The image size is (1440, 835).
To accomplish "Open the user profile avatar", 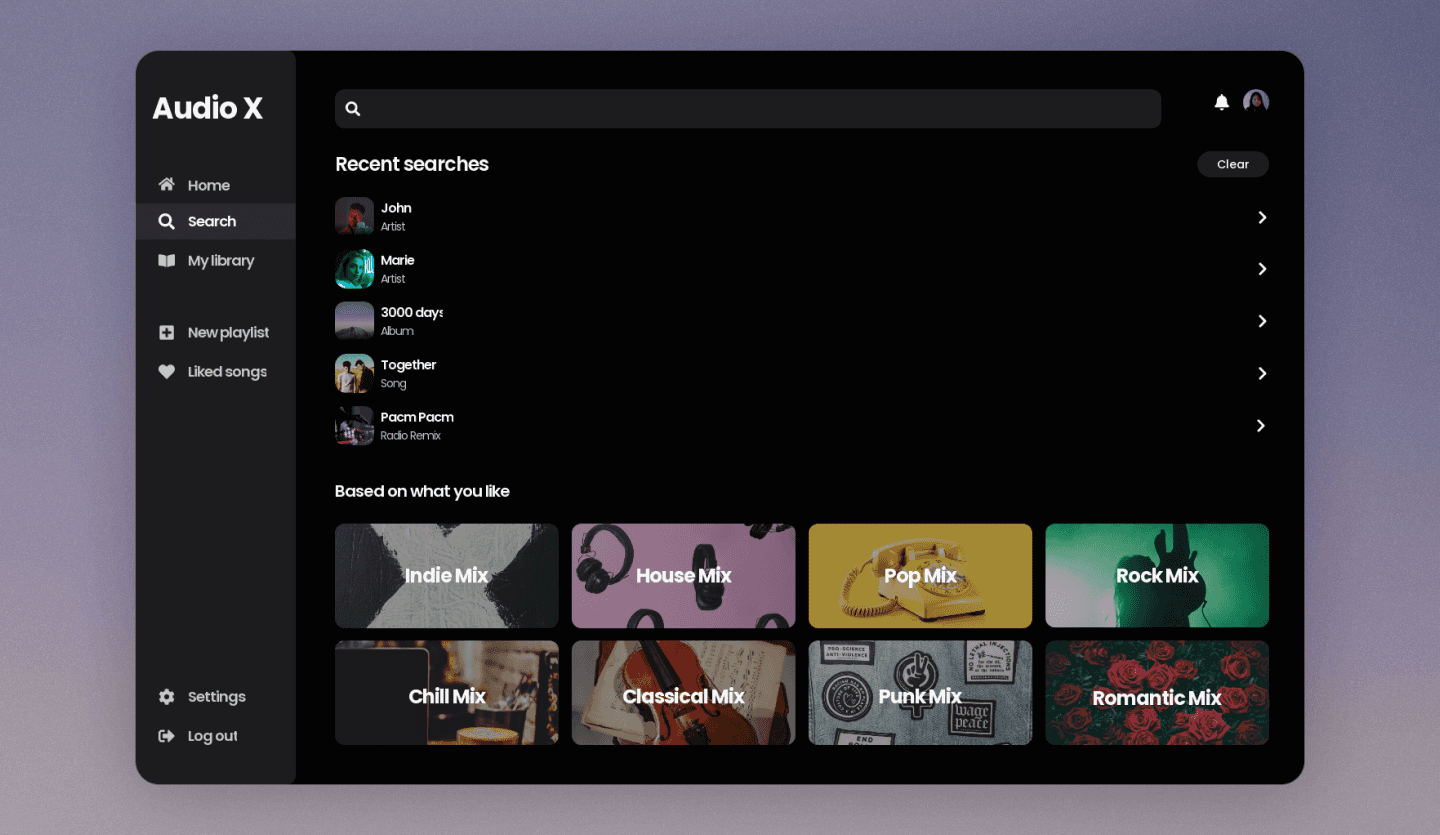I will [1255, 101].
